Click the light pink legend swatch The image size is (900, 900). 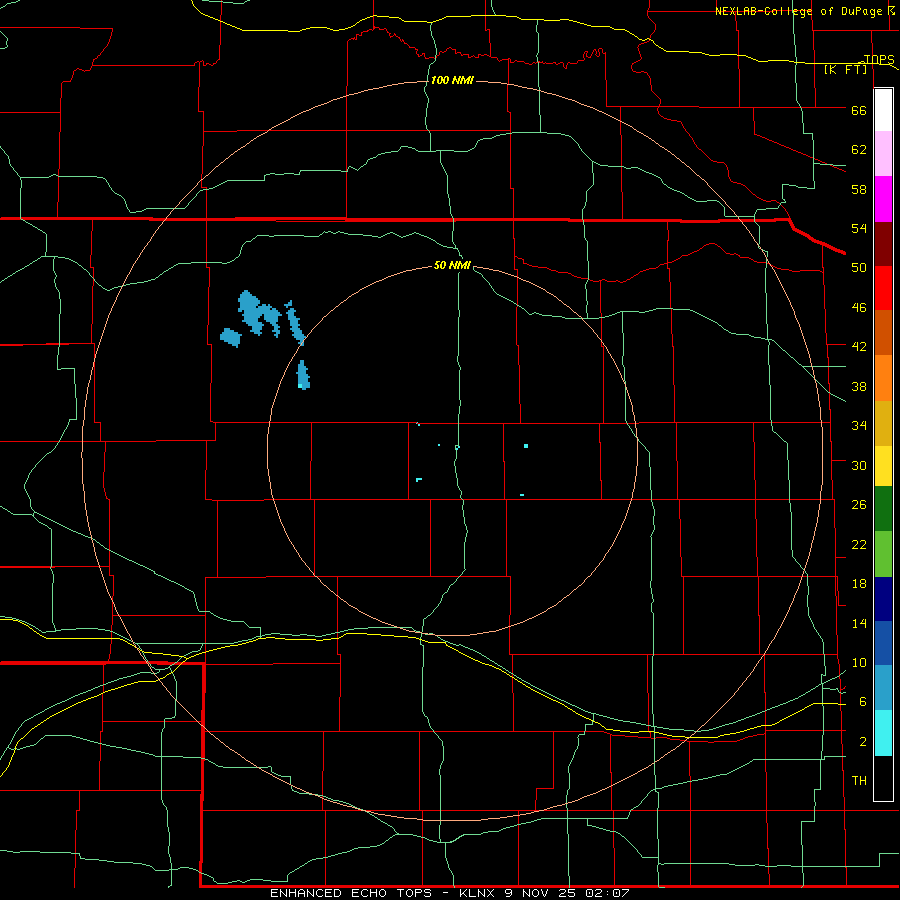click(x=883, y=154)
